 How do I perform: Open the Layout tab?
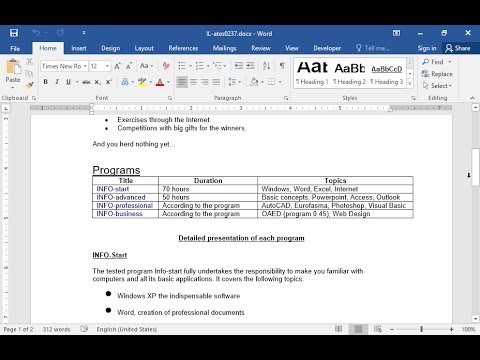[144, 48]
